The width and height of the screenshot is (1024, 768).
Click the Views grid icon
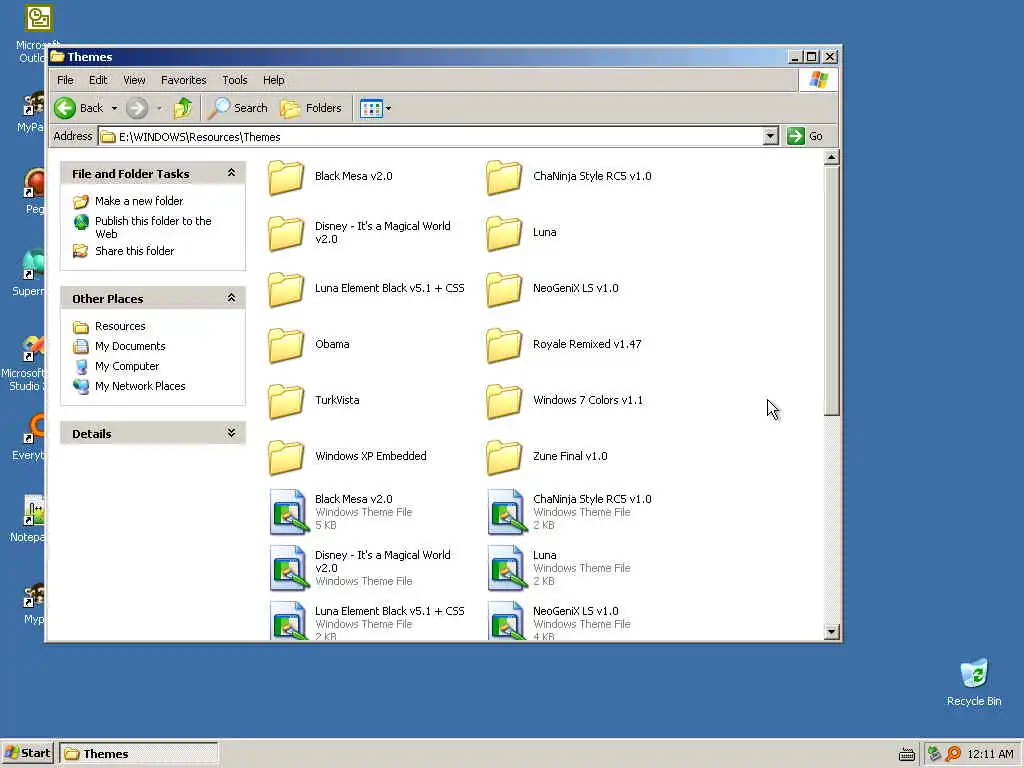tap(371, 108)
